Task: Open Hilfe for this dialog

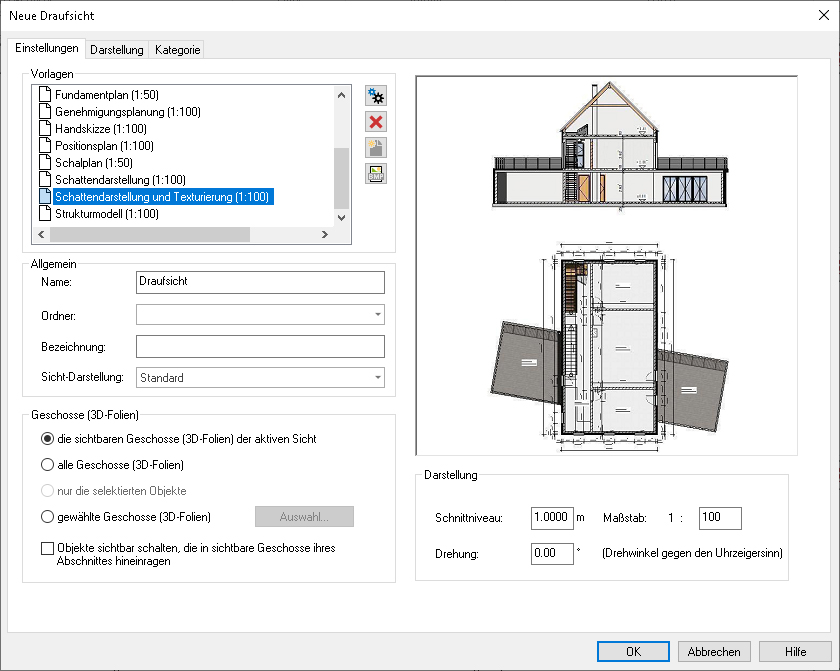Action: (x=796, y=652)
